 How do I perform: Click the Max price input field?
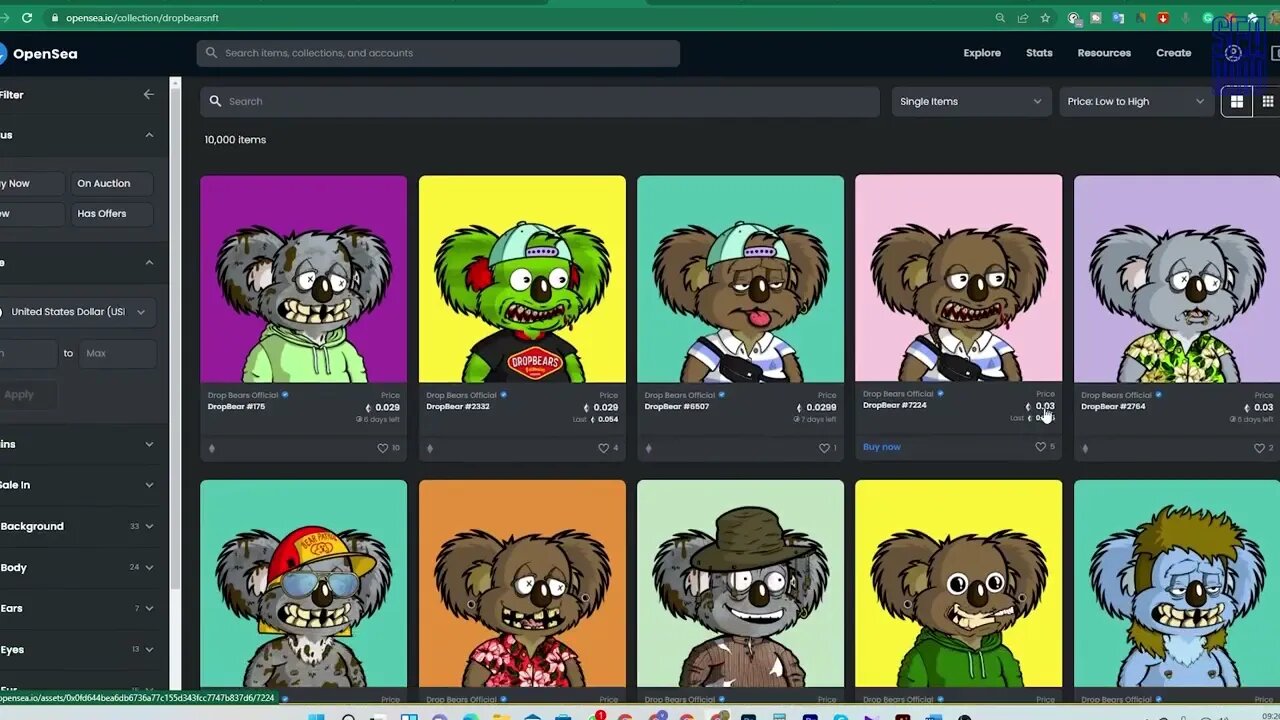point(118,354)
